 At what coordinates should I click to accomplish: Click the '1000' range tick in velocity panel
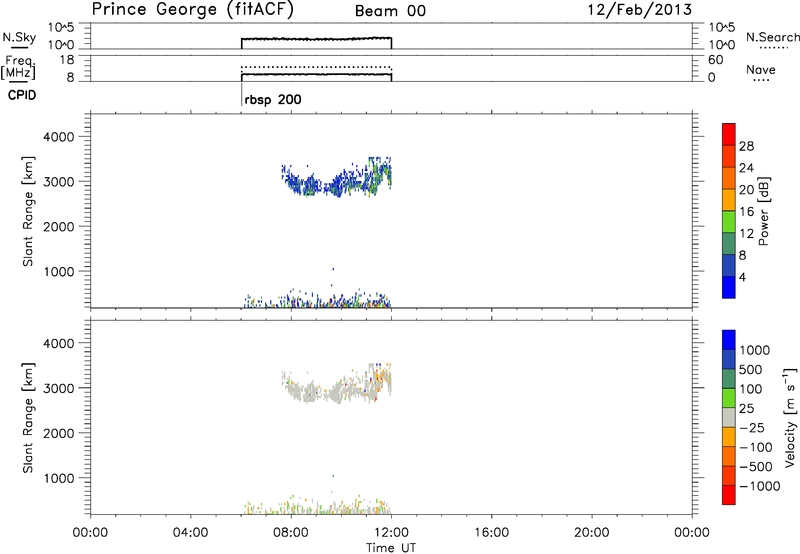point(59,478)
